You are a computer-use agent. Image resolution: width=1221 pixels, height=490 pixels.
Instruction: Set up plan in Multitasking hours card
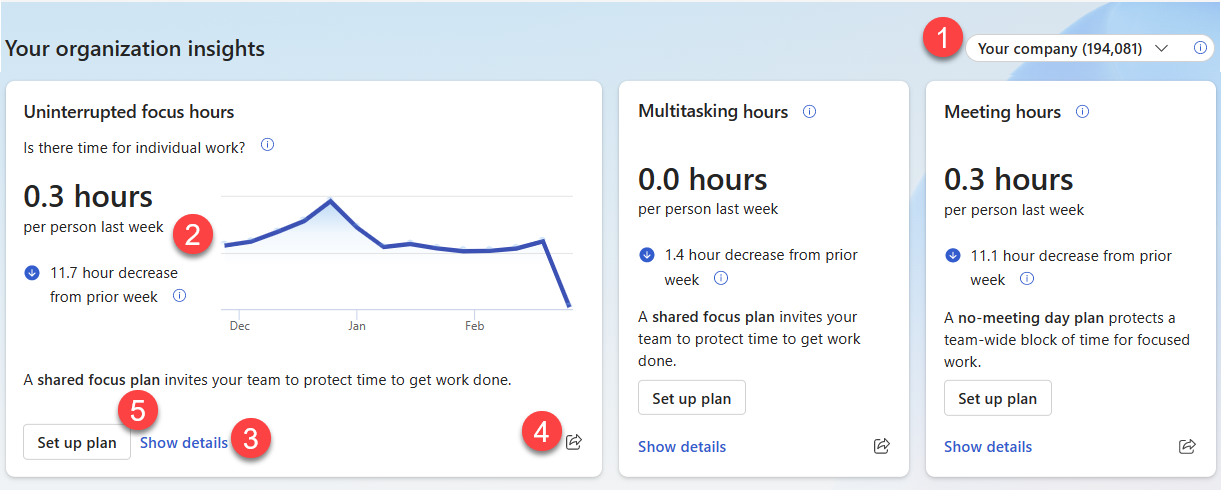click(x=692, y=398)
